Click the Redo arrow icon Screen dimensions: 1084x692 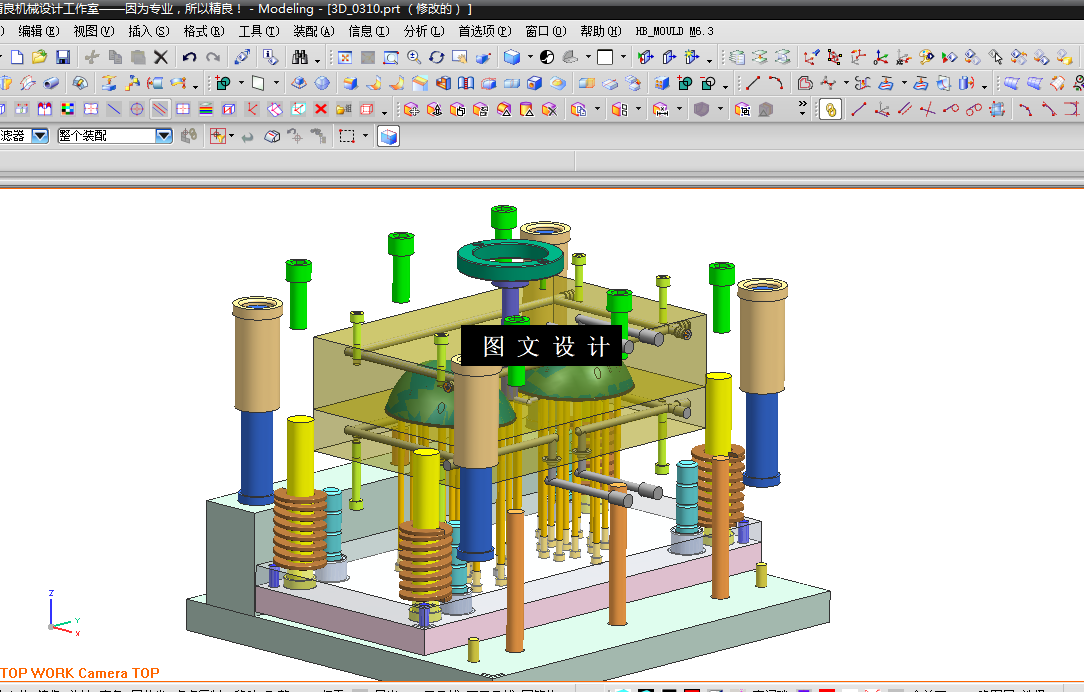coord(213,57)
